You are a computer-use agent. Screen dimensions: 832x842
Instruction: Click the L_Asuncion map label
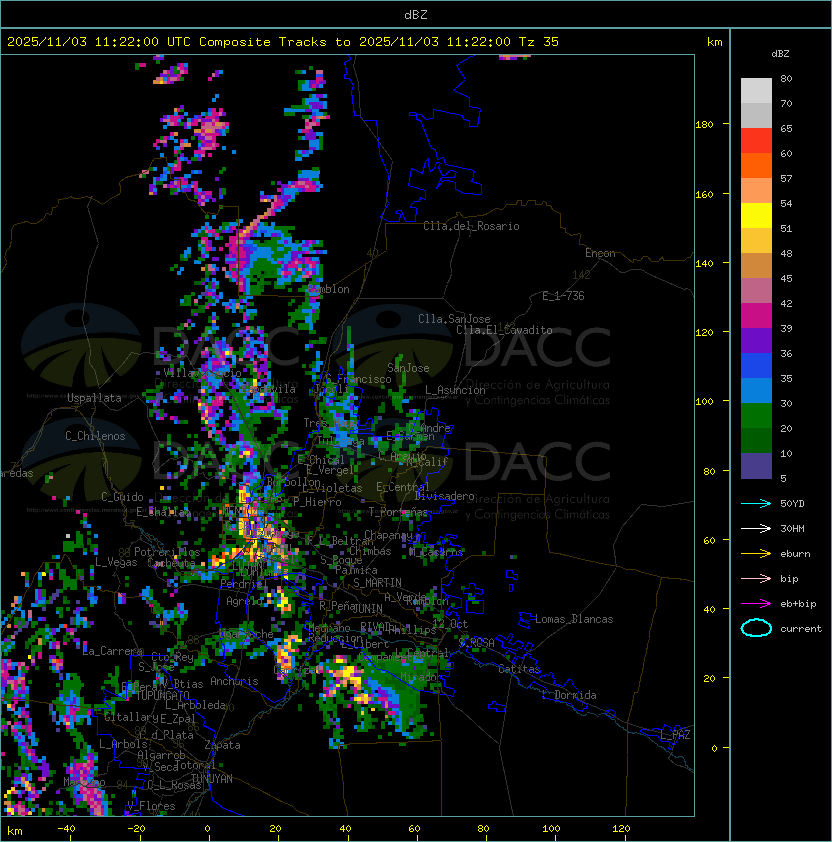click(x=455, y=390)
